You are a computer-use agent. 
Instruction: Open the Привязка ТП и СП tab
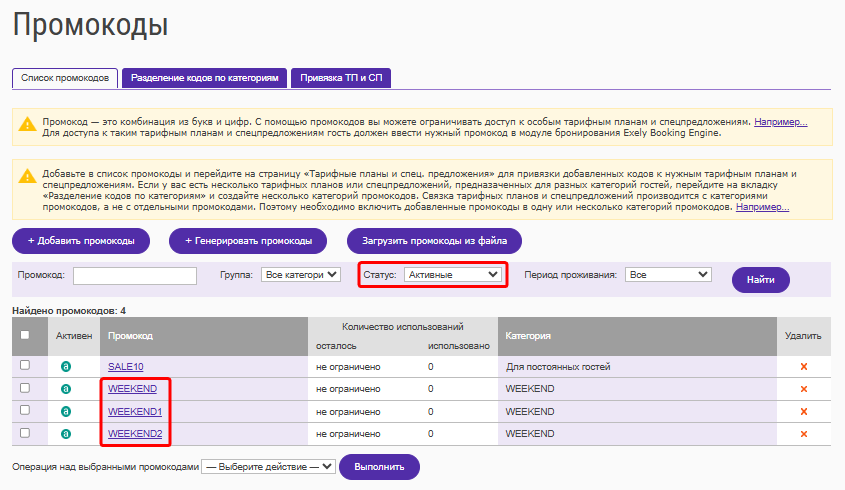point(341,78)
